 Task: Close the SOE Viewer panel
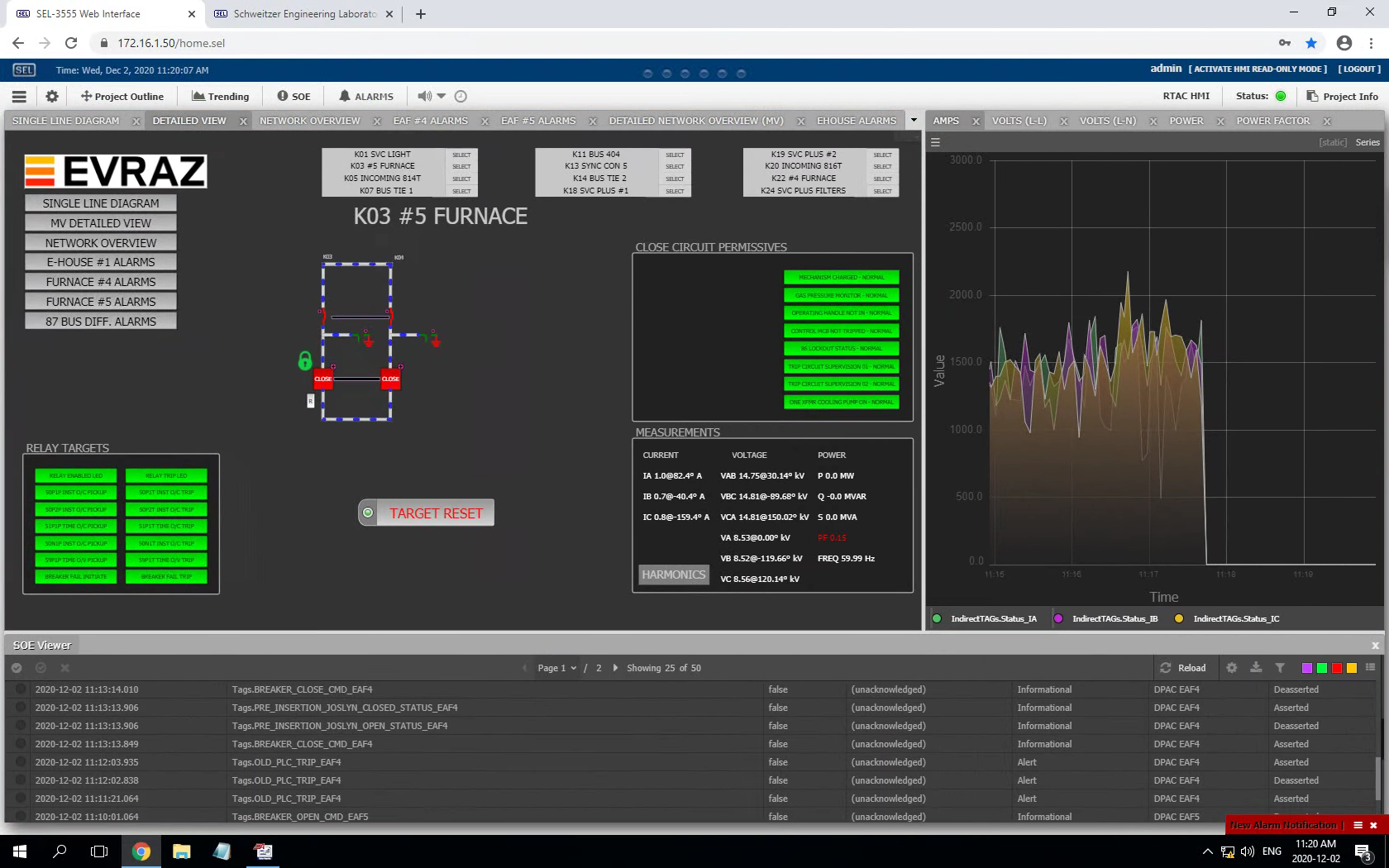(x=1375, y=646)
